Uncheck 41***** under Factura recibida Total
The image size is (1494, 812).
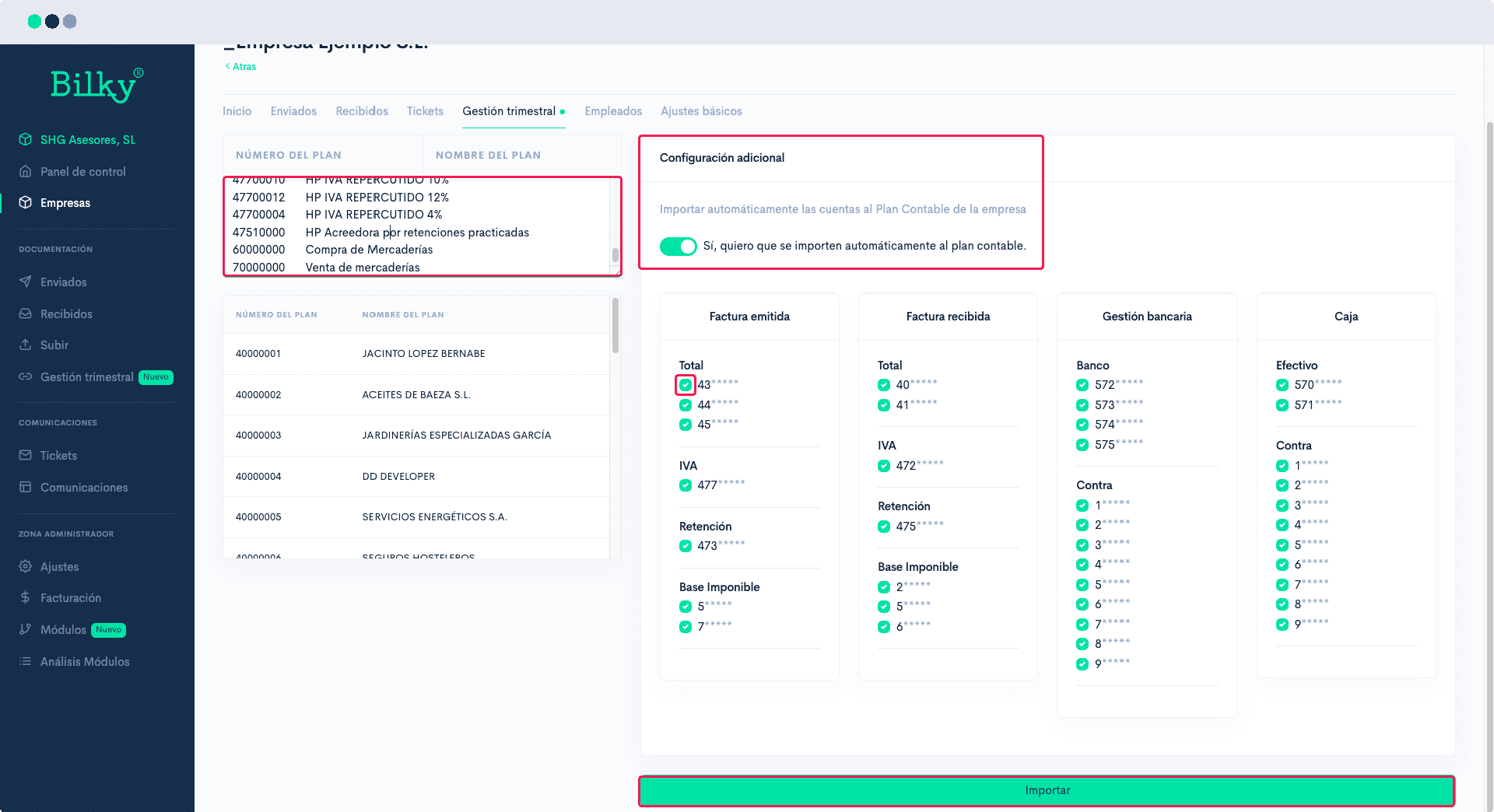coord(884,405)
